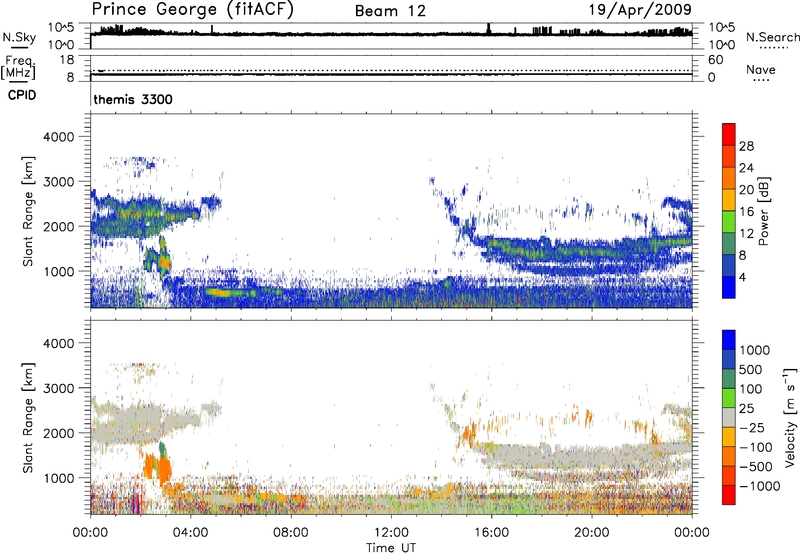Click the "12:00" time axis label
The width and height of the screenshot is (800, 554).
click(391, 533)
